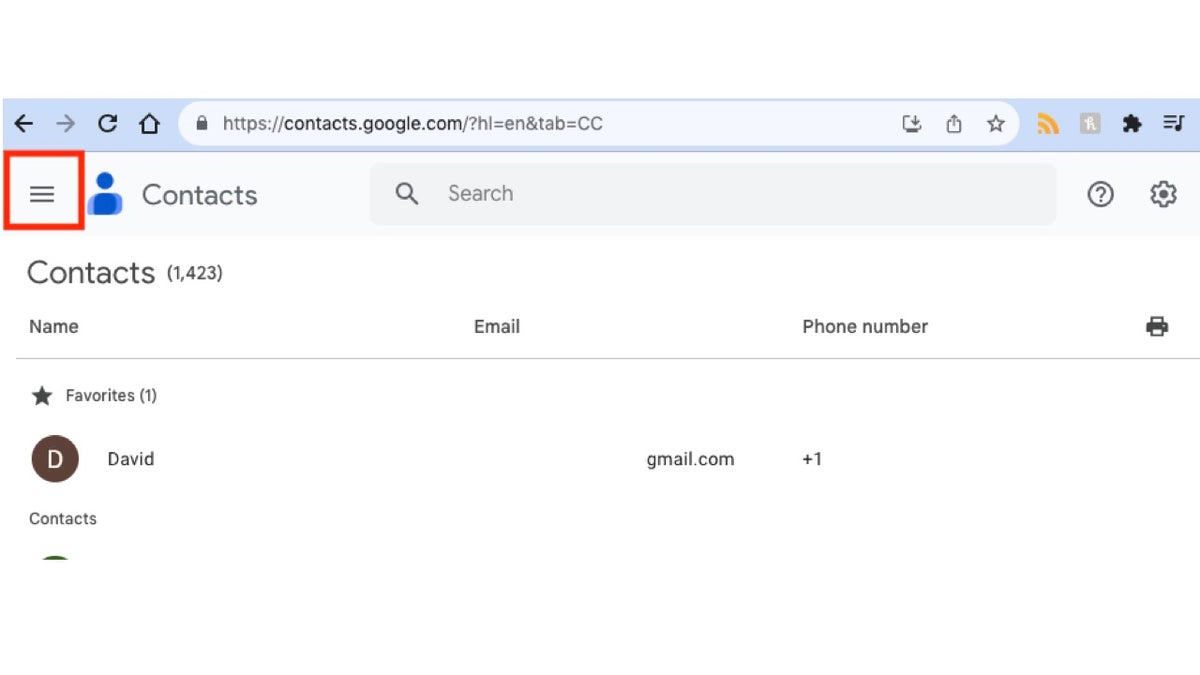Click David's brown avatar circle
This screenshot has height=675, width=1200.
tap(55, 460)
